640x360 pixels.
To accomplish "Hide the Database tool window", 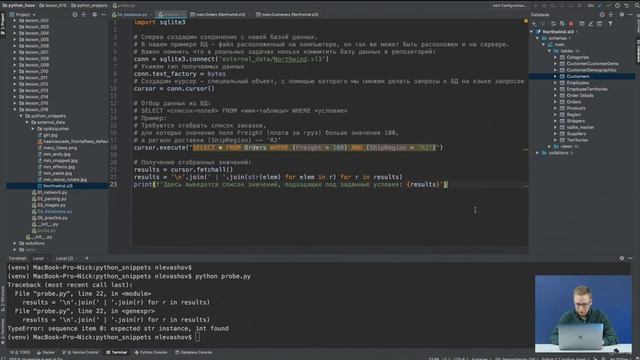I will point(631,15).
